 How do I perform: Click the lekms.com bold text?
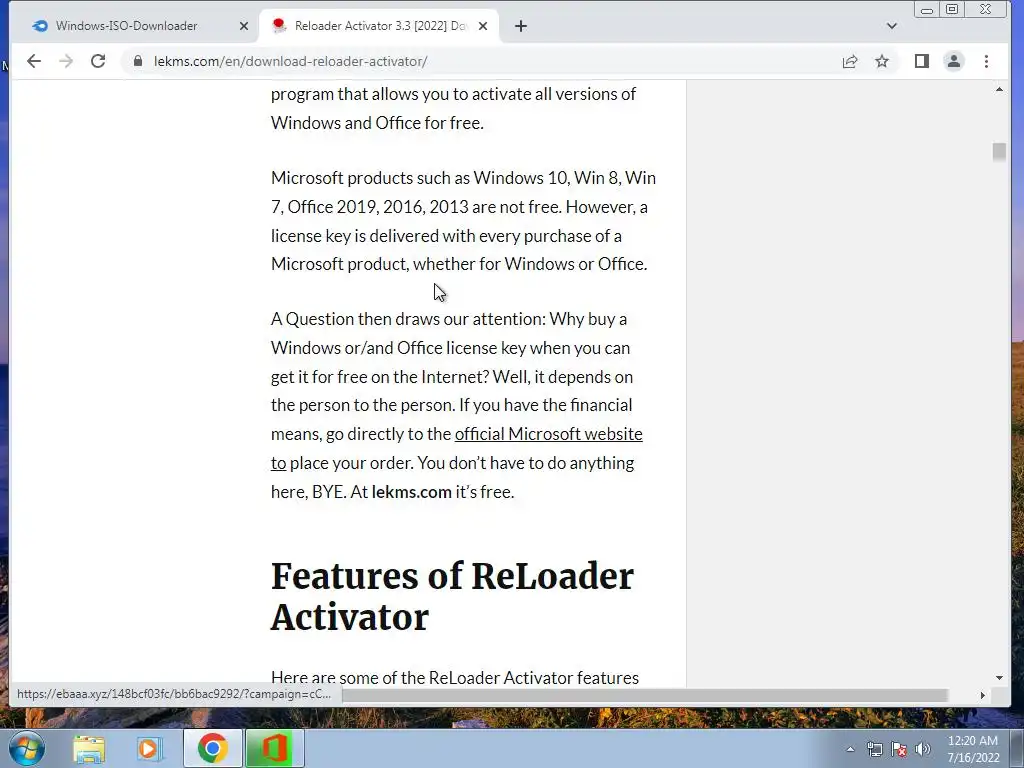[x=411, y=492]
